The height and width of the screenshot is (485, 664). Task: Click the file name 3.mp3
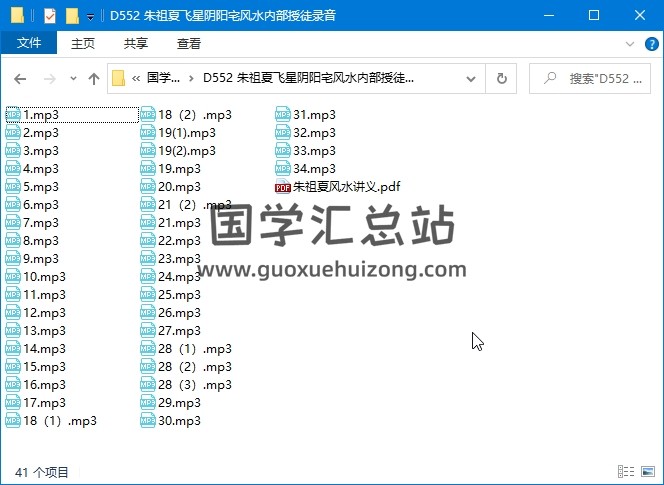[x=41, y=151]
